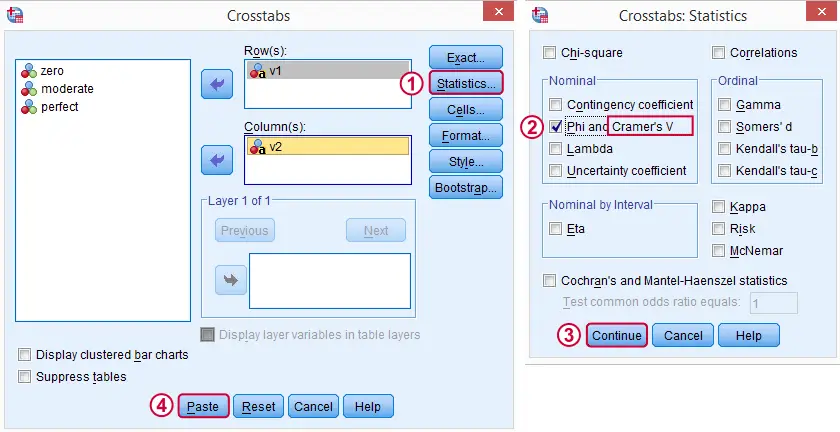Select the moderate variable in list
This screenshot has height=432, width=840.
click(x=67, y=89)
